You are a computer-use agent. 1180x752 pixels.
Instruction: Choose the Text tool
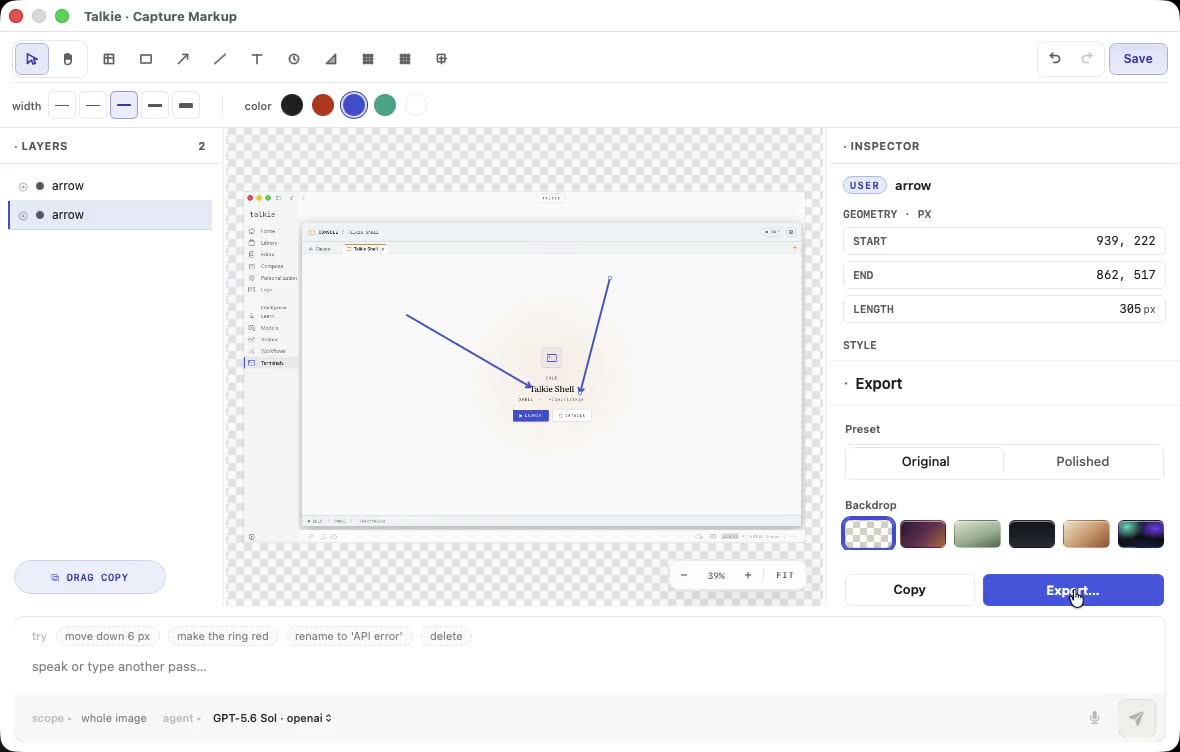click(x=257, y=59)
